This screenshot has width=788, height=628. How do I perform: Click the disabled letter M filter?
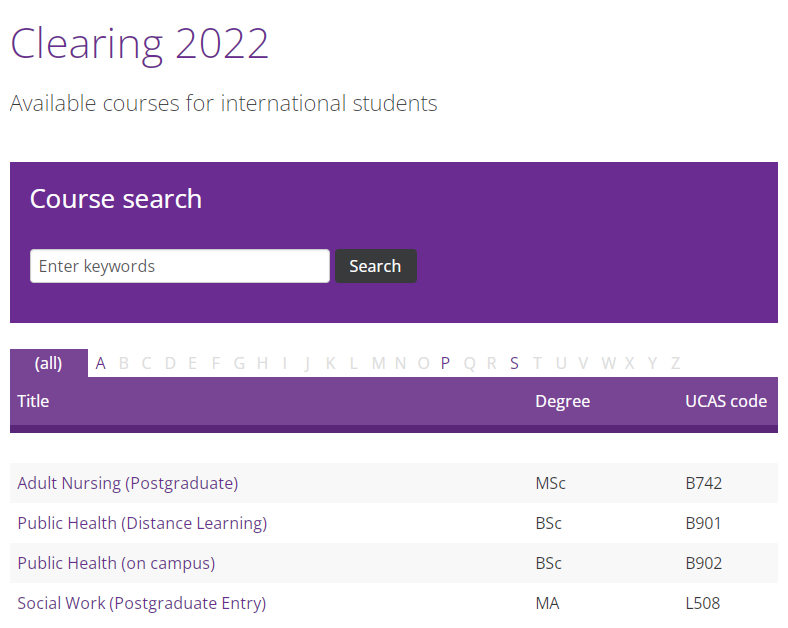tap(378, 363)
